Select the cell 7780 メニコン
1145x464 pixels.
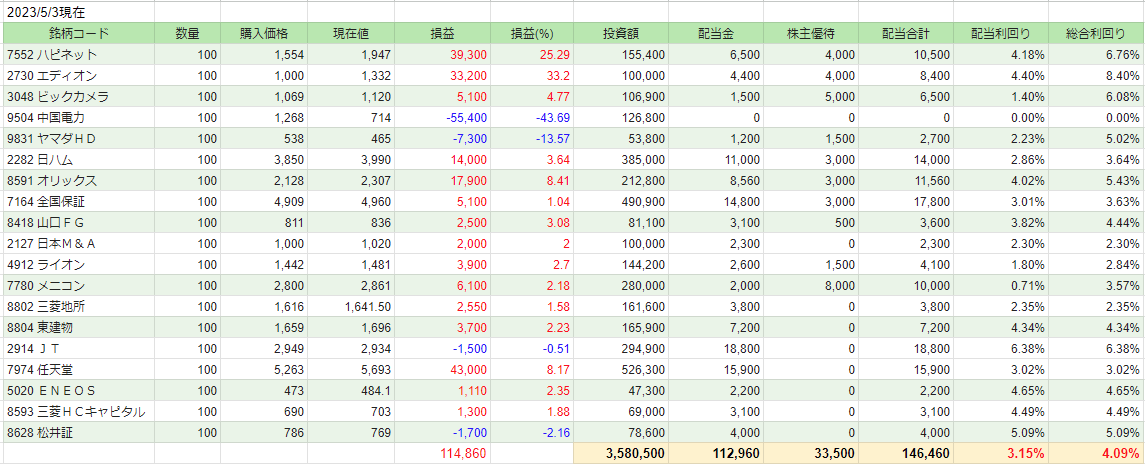point(78,285)
